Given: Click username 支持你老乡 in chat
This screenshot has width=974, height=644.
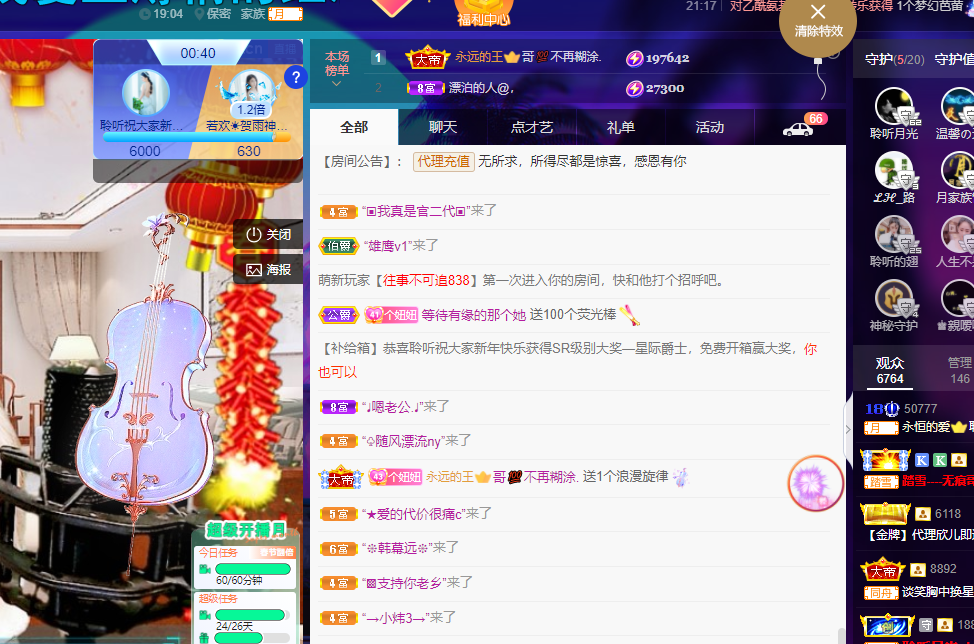Looking at the screenshot, I should coord(404,583).
